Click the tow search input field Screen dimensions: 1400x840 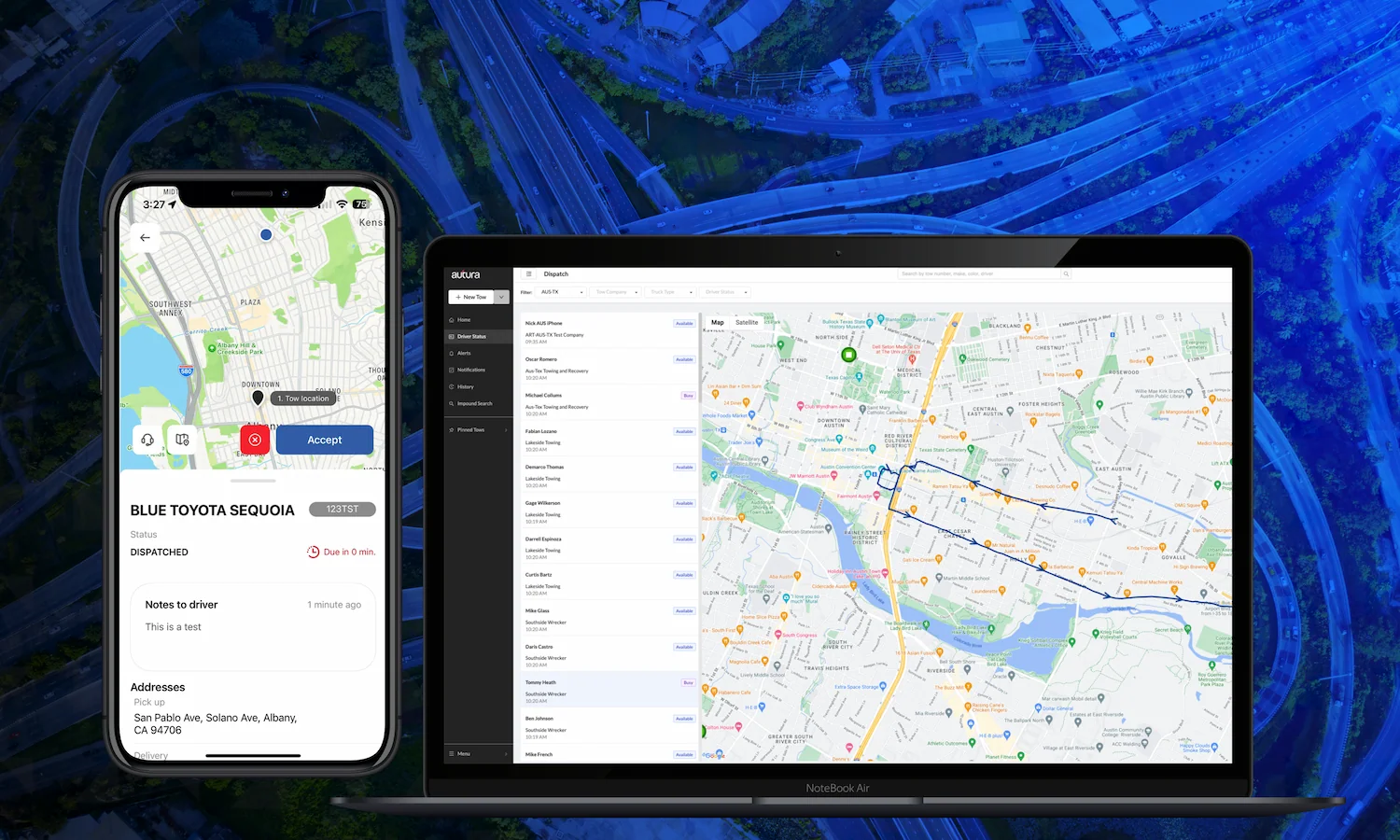coord(979,274)
